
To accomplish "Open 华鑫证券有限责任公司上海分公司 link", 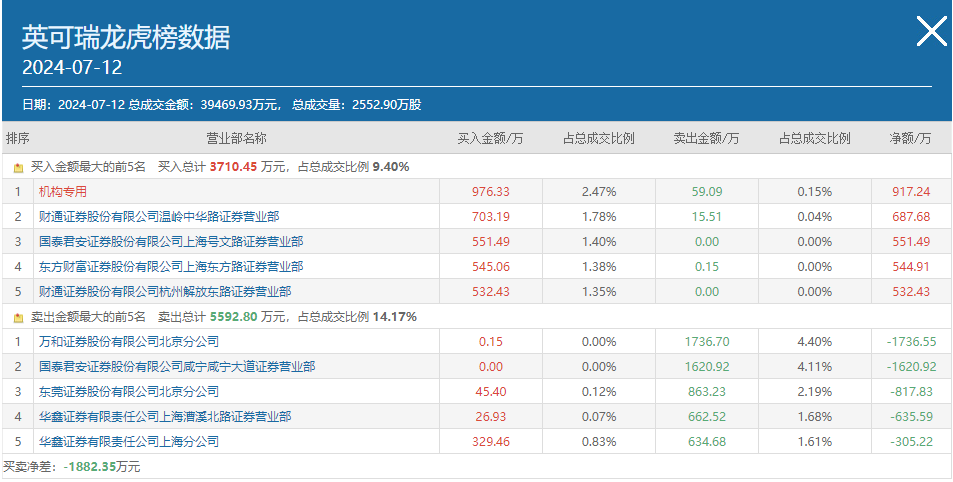I will click(128, 441).
